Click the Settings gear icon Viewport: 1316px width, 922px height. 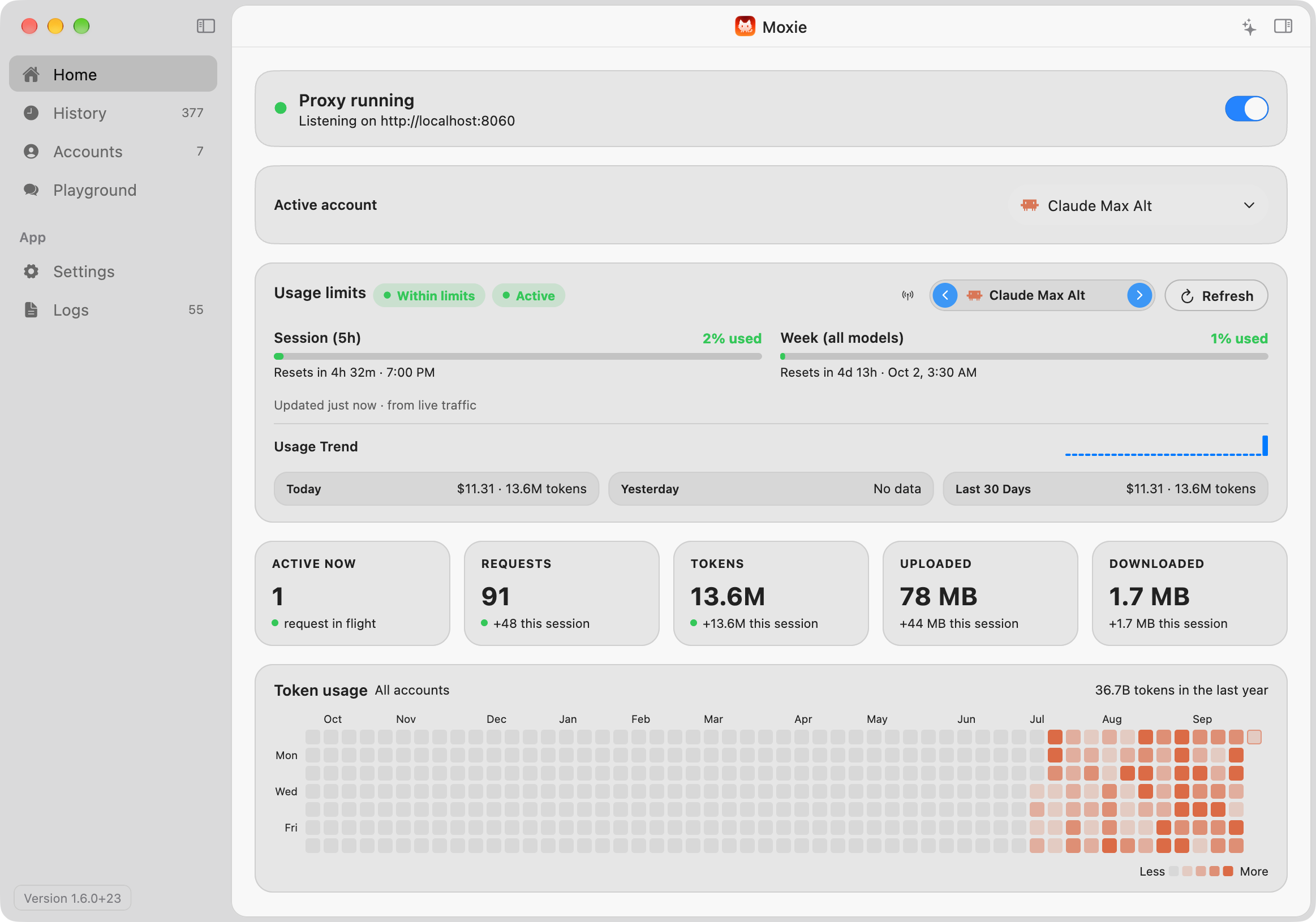(31, 271)
